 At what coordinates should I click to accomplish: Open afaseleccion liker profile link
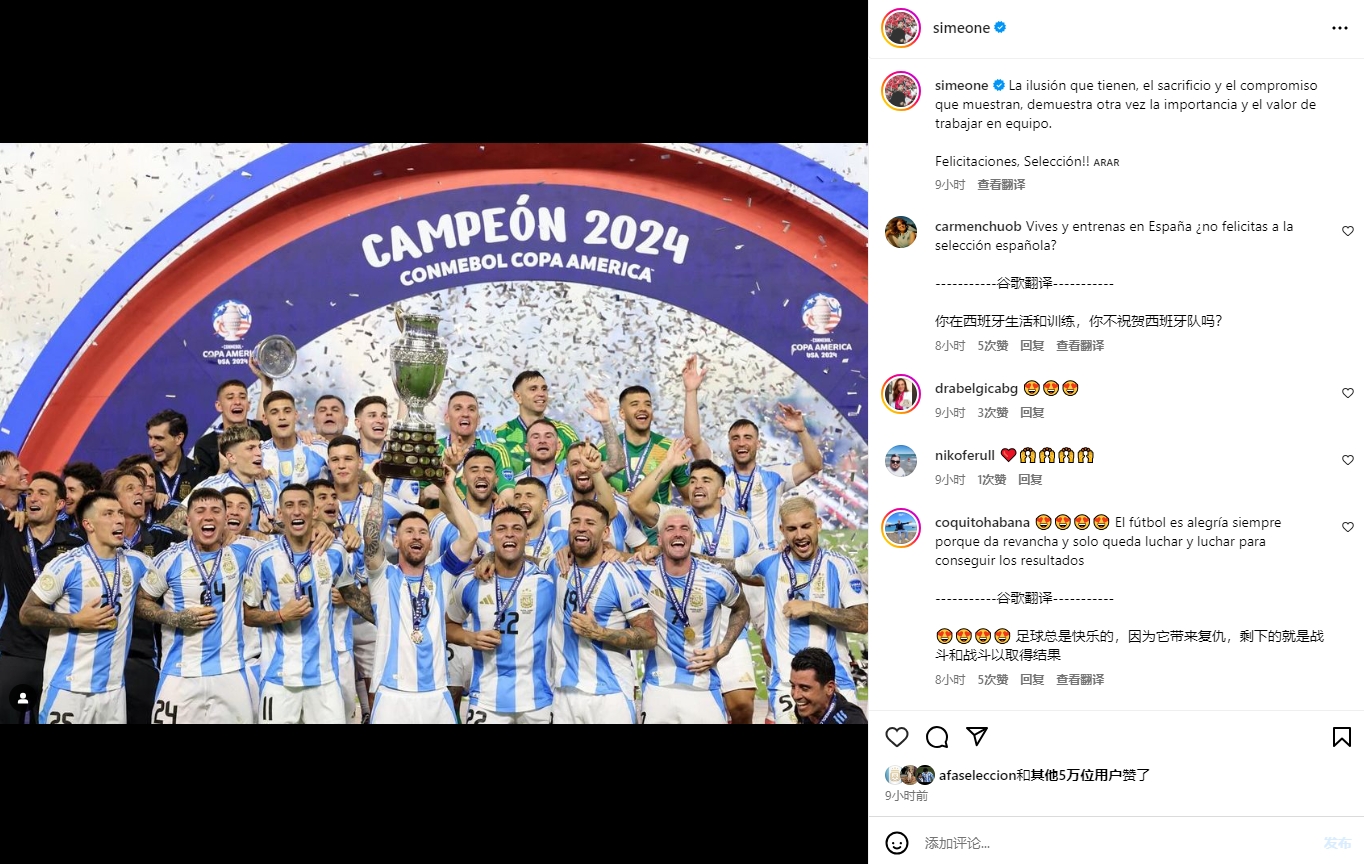tap(977, 774)
